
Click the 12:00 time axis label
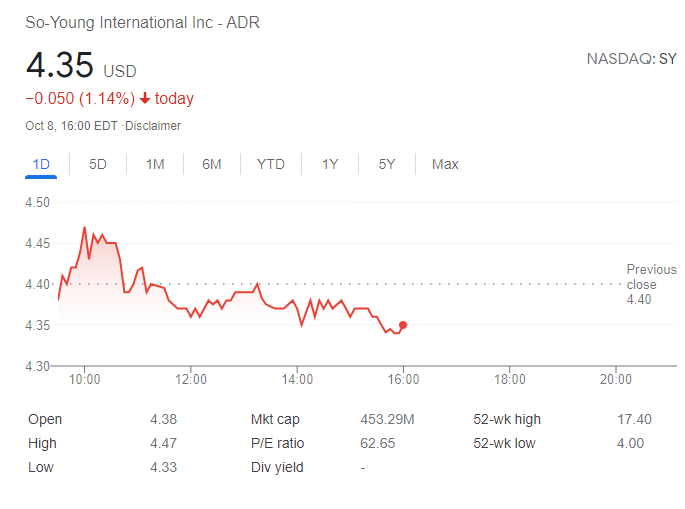click(x=191, y=380)
